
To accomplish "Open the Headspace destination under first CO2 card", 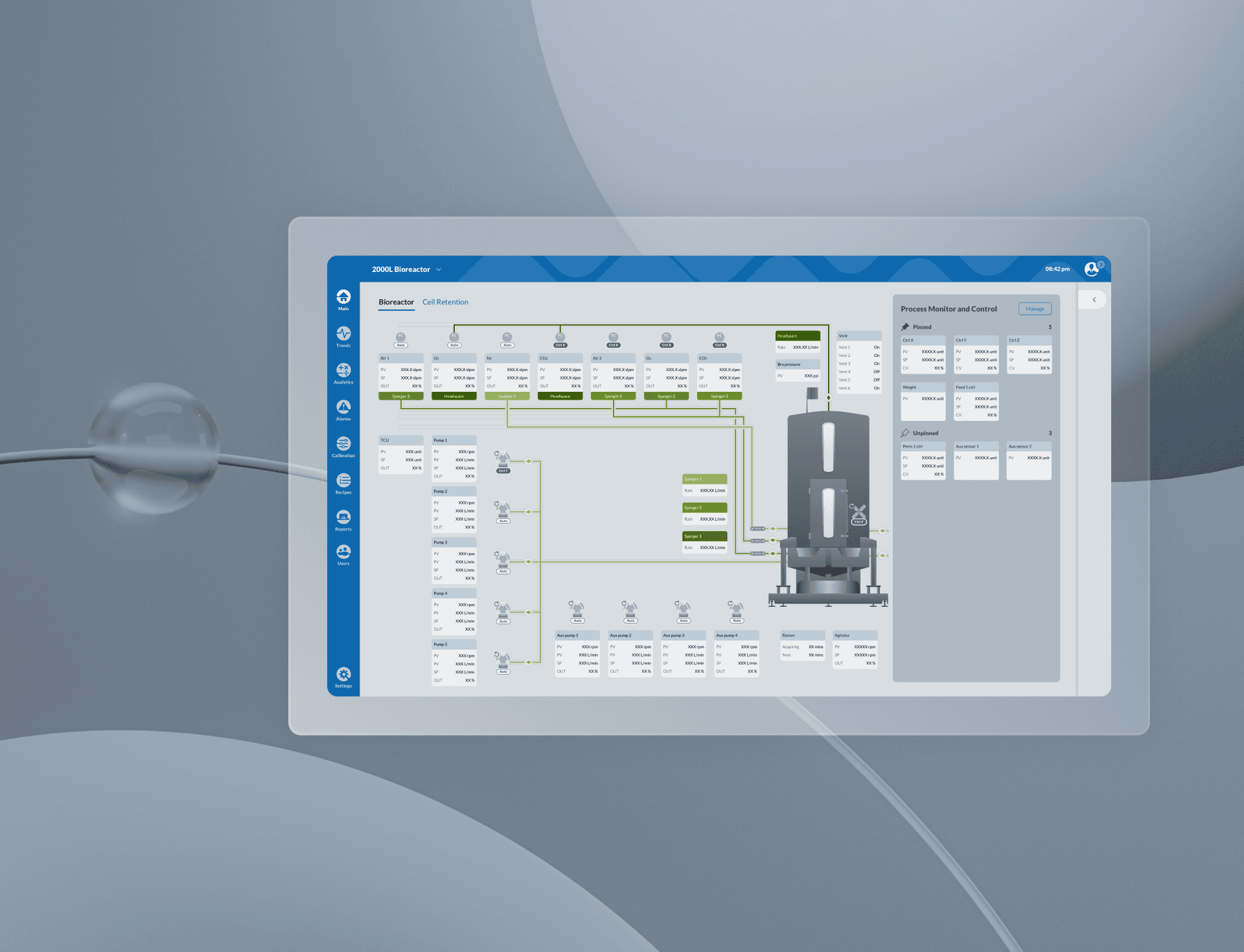I will coord(560,396).
